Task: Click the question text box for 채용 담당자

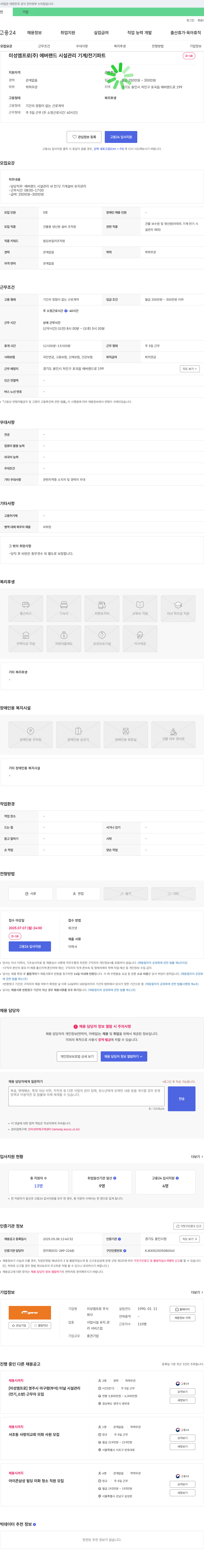Action: coord(86,1096)
